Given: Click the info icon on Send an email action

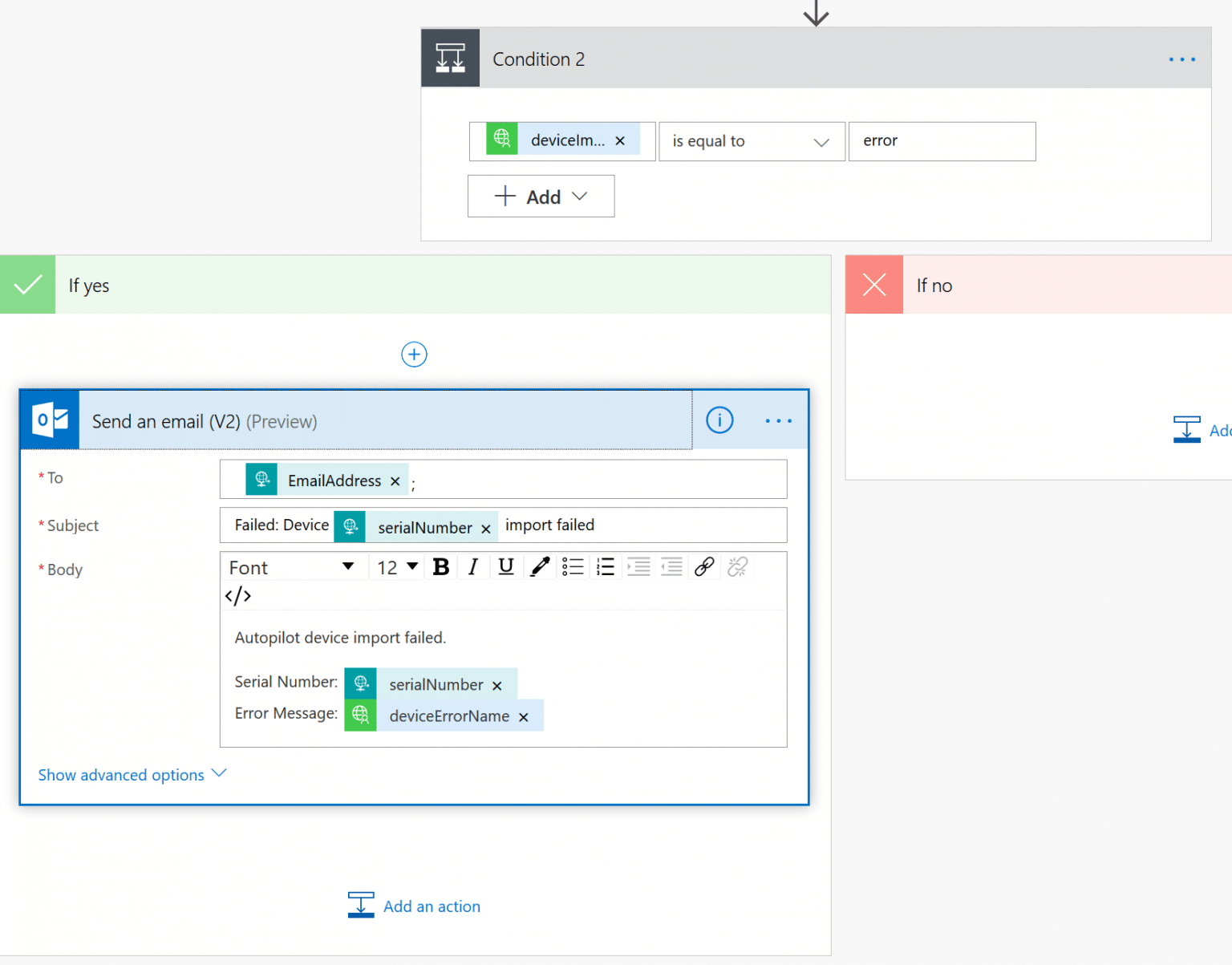Looking at the screenshot, I should click(719, 420).
